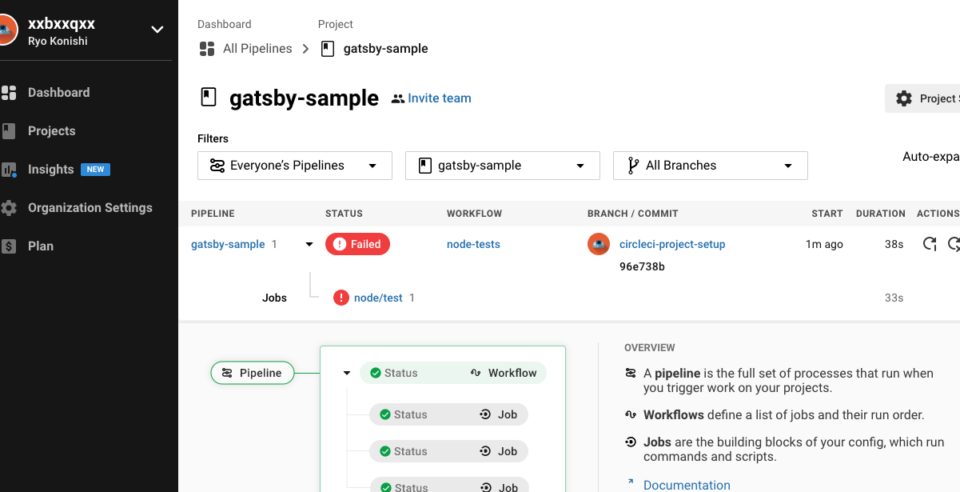Click the 33s job duration value
Screen dimensions: 960x492
click(x=894, y=298)
